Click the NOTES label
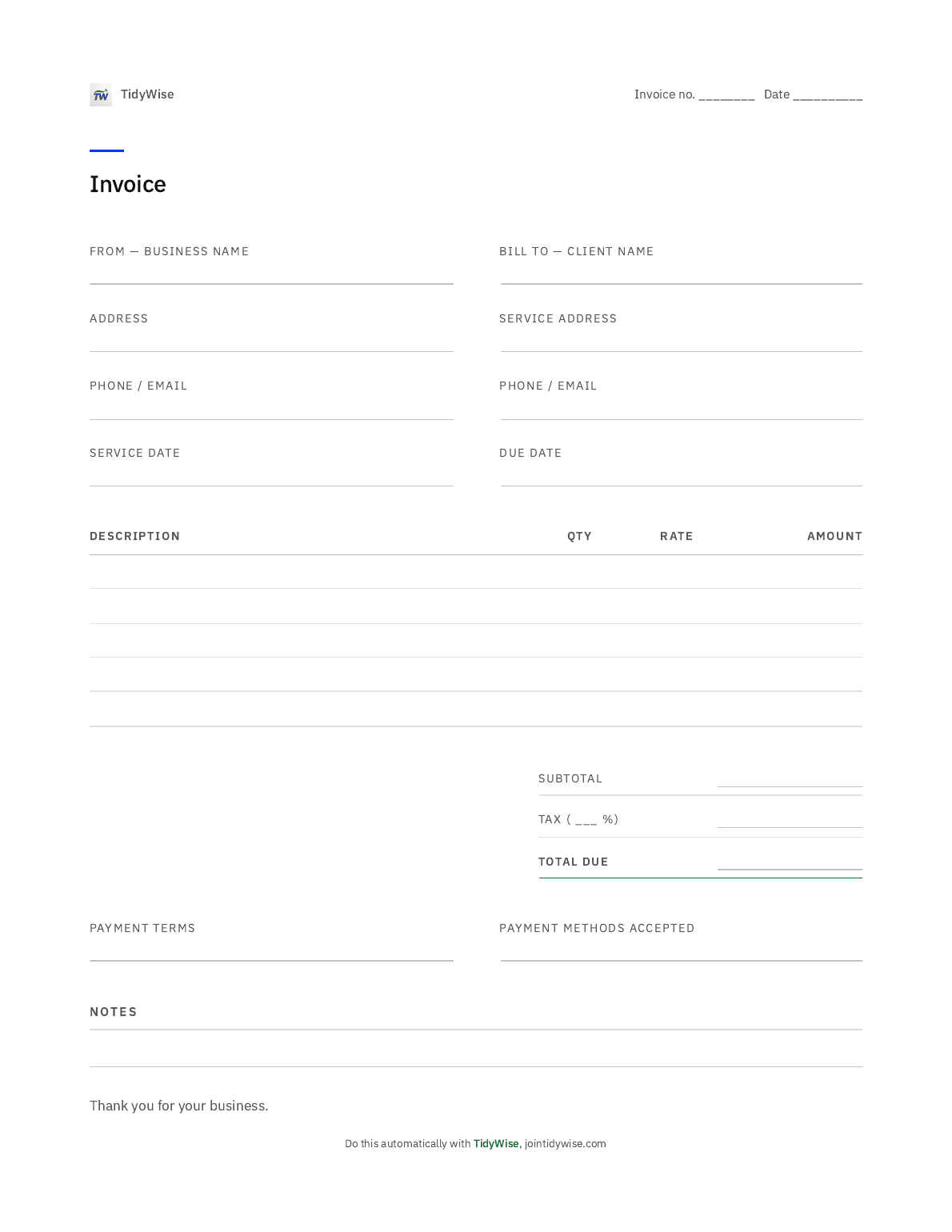This screenshot has width=952, height=1232. tap(114, 1012)
